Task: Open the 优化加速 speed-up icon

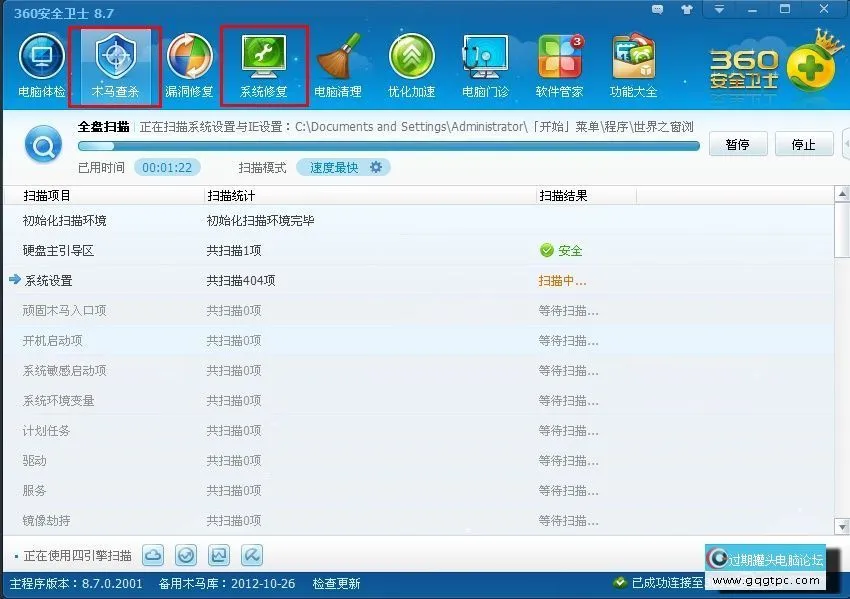Action: (412, 66)
